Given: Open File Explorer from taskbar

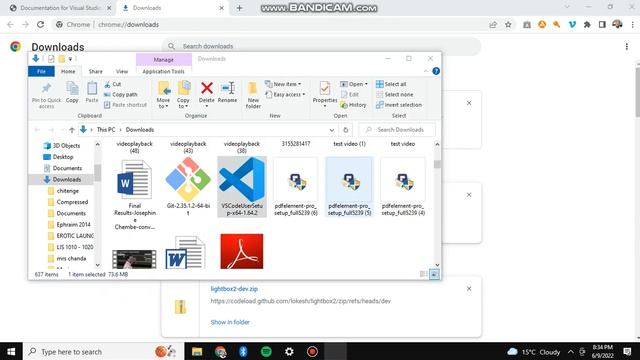Looking at the screenshot, I should tap(197, 351).
